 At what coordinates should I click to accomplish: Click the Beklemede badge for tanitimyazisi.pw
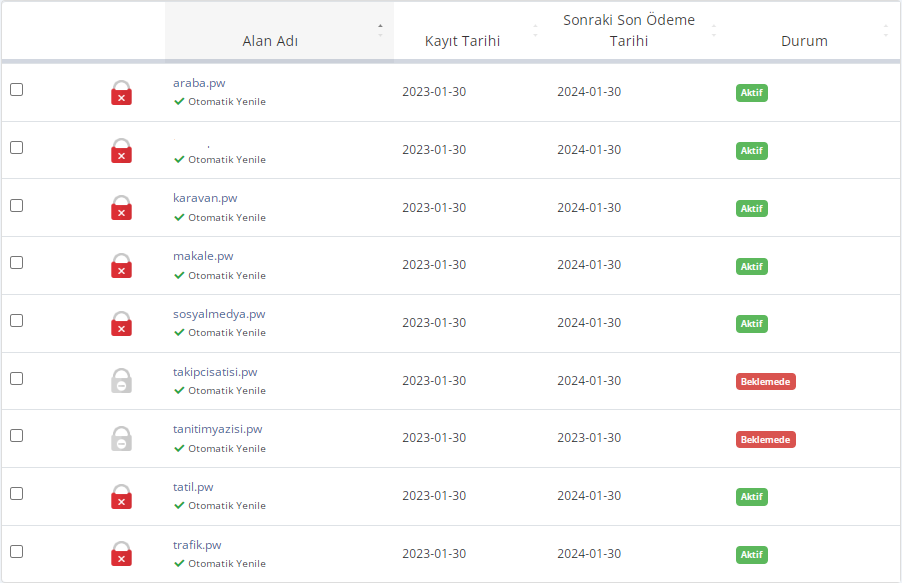[x=766, y=440]
